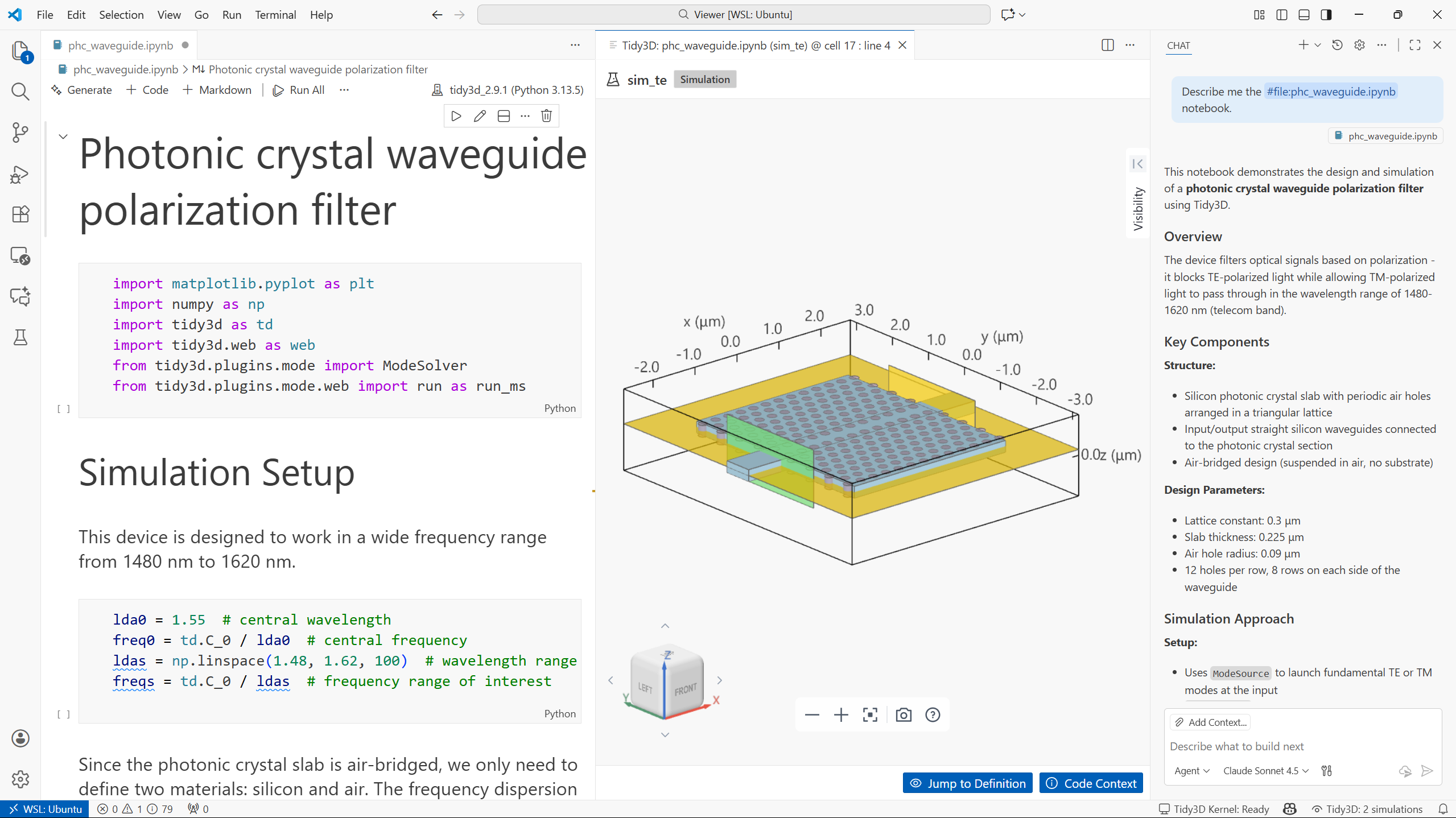Open the Terminal menu

(275, 15)
